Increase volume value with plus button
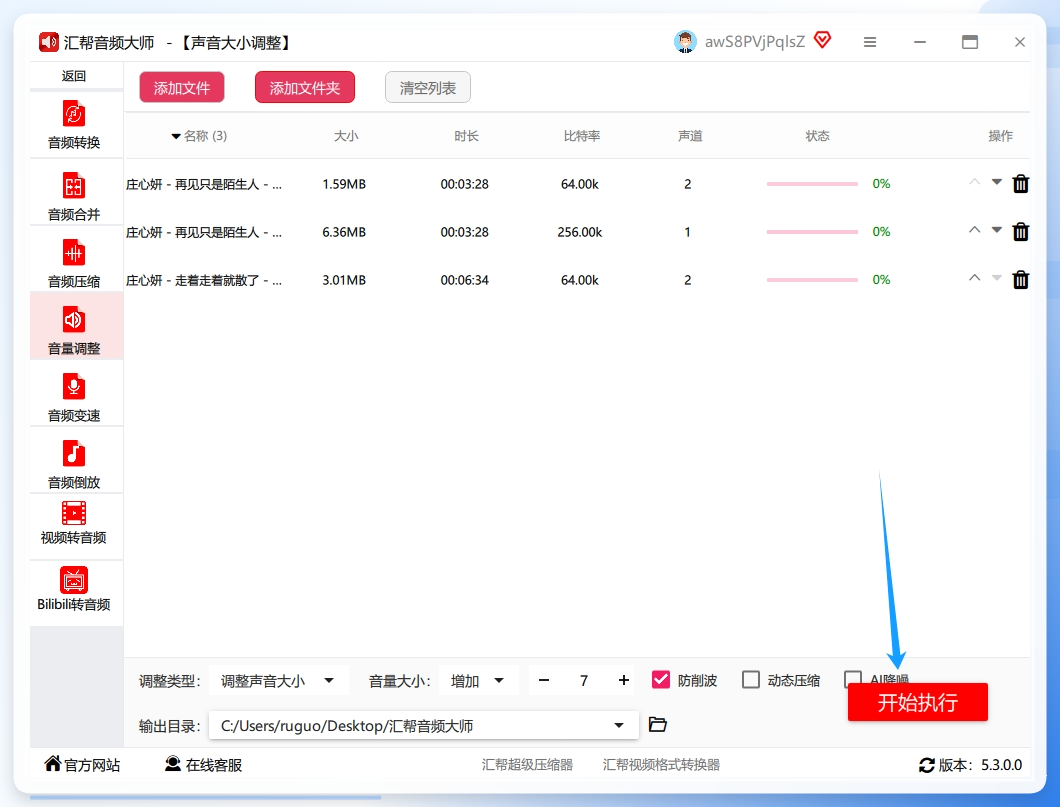This screenshot has height=807, width=1060. click(623, 681)
